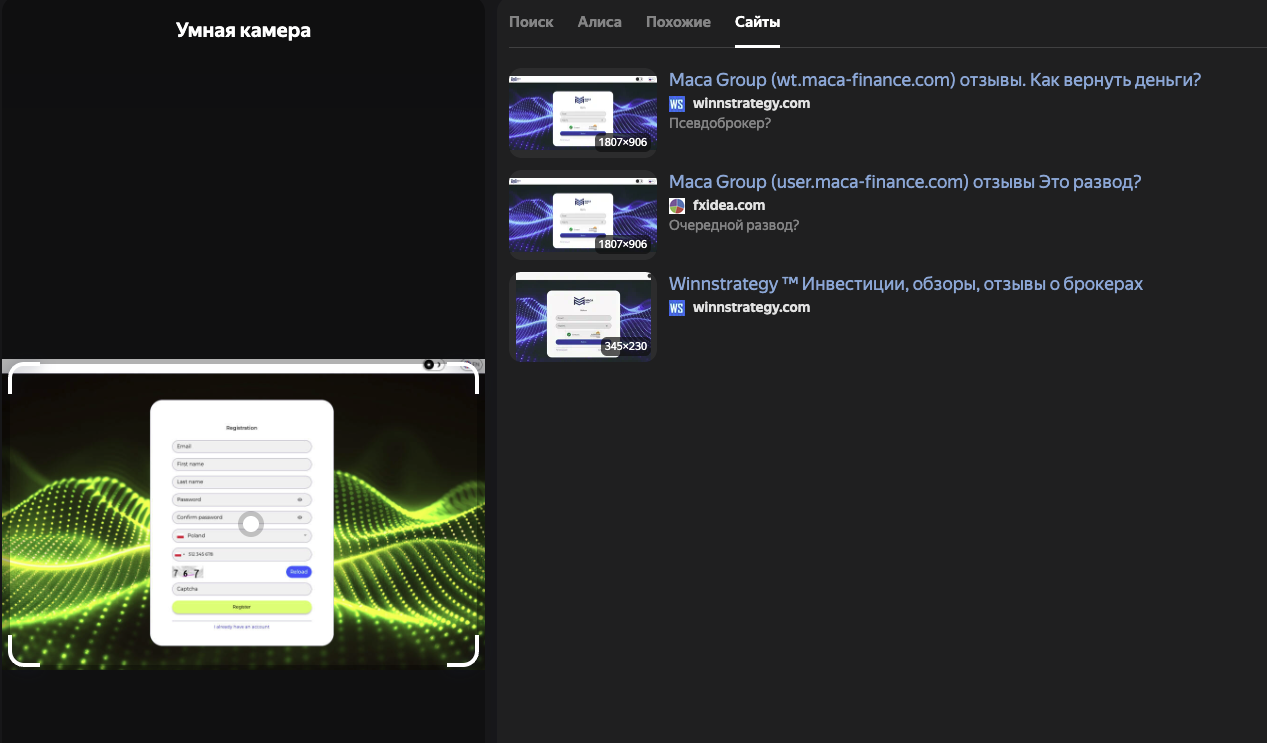Click the Очередной развод? snippet text

point(734,225)
